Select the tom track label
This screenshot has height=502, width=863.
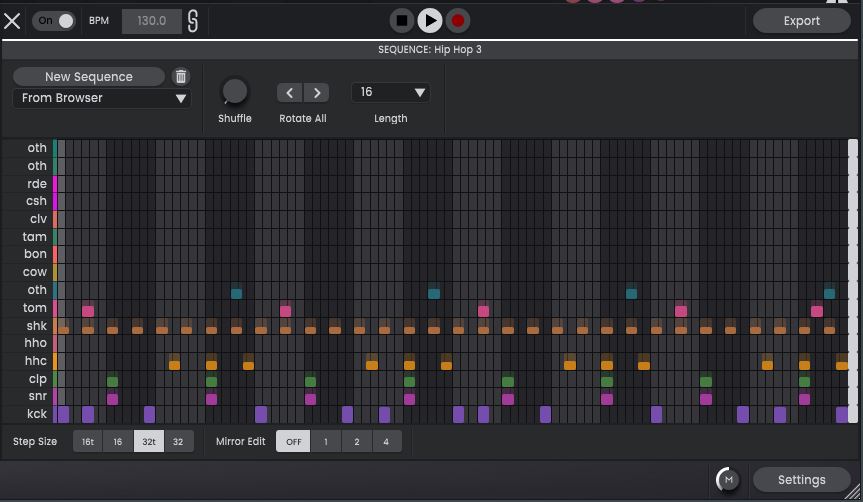tap(35, 308)
